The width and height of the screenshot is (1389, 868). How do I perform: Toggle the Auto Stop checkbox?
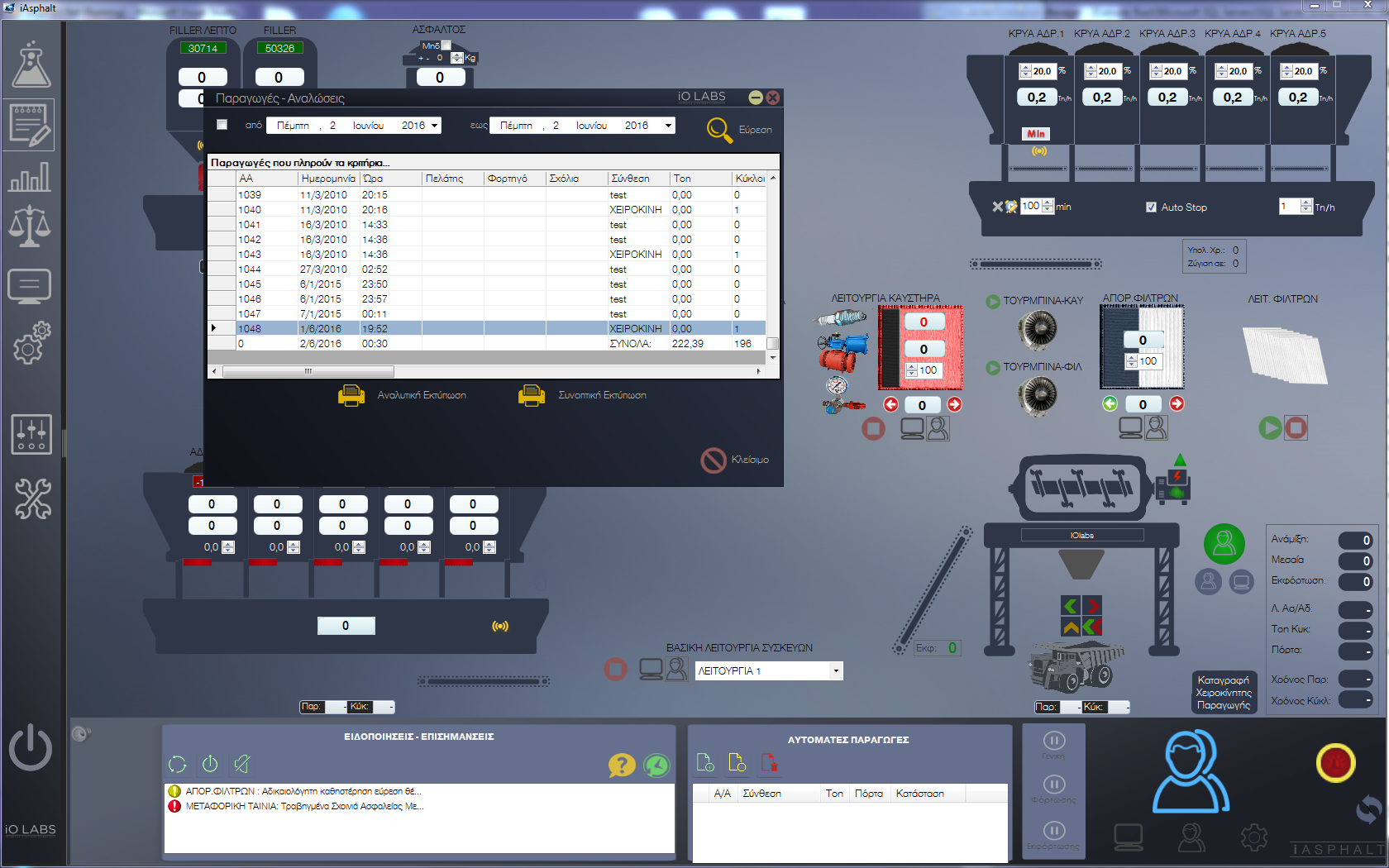(x=1151, y=207)
